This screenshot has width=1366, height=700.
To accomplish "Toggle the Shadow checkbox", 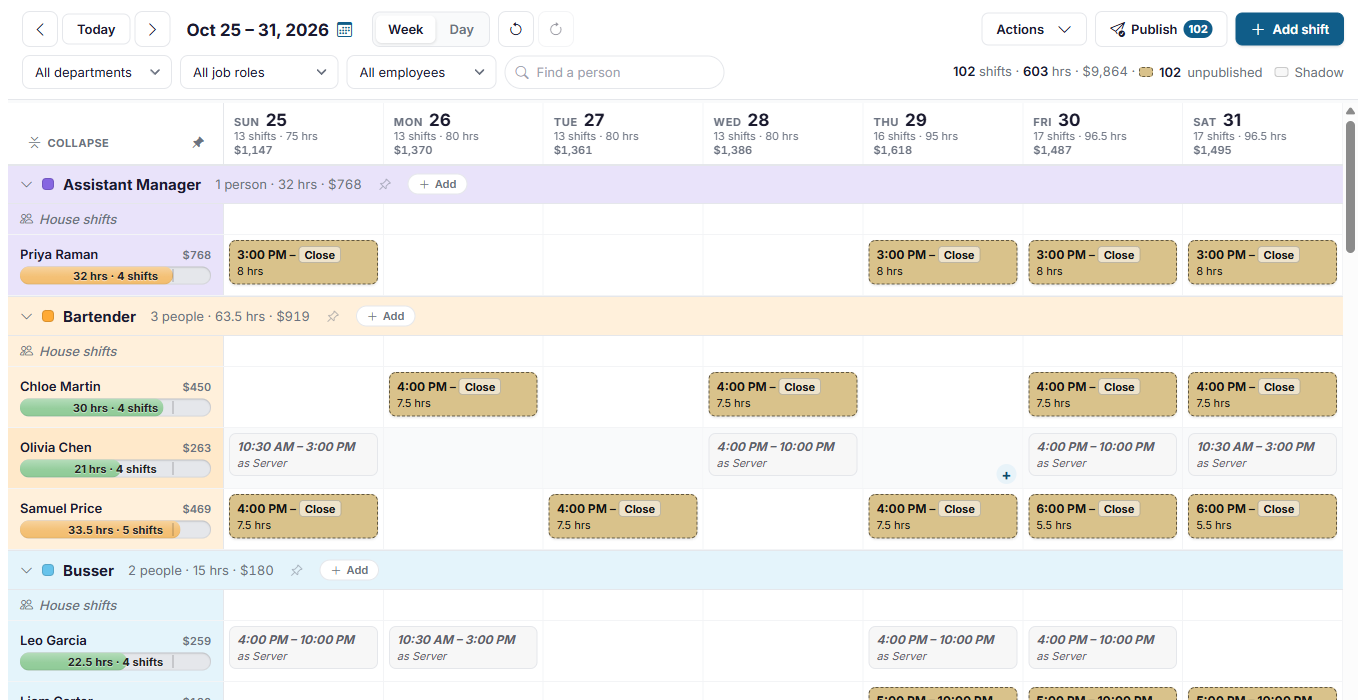I will point(1282,72).
